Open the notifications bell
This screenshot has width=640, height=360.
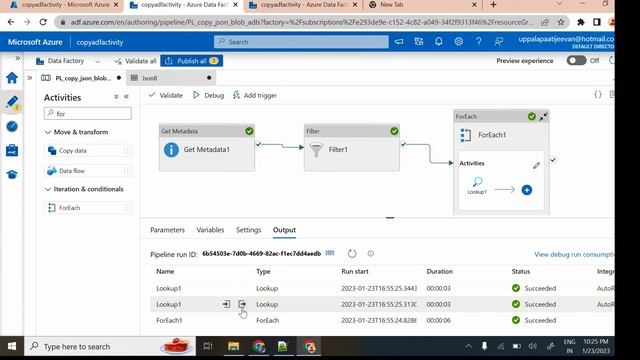click(x=438, y=42)
